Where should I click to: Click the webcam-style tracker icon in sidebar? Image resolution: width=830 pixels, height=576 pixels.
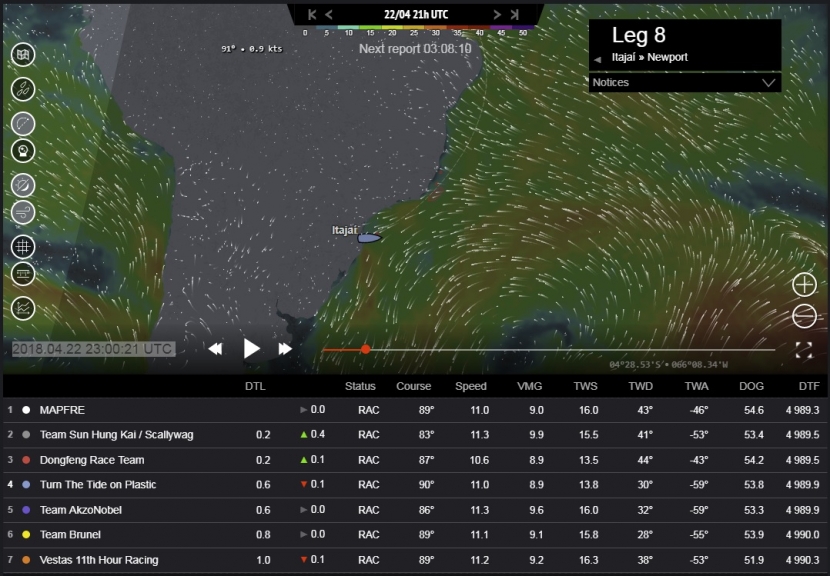(x=23, y=151)
